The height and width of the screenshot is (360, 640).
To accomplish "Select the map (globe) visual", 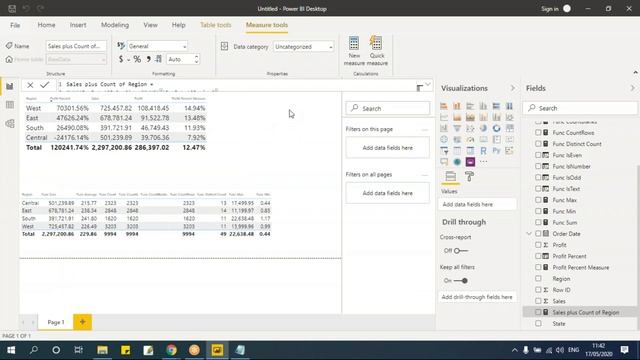I will pos(444,140).
